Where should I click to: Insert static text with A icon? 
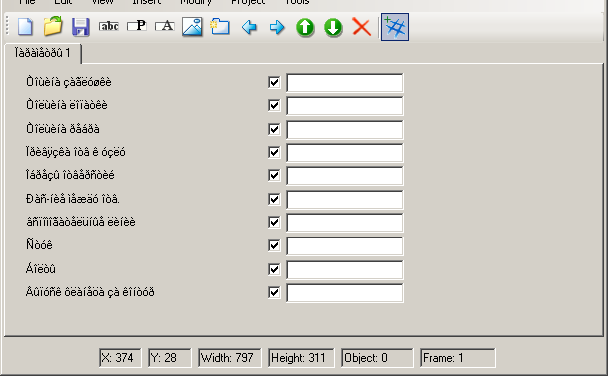165,26
